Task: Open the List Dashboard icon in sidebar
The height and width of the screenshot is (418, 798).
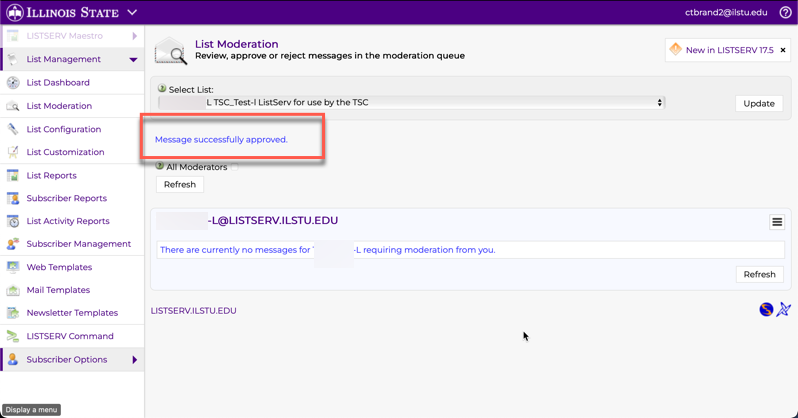Action: pyautogui.click(x=13, y=83)
